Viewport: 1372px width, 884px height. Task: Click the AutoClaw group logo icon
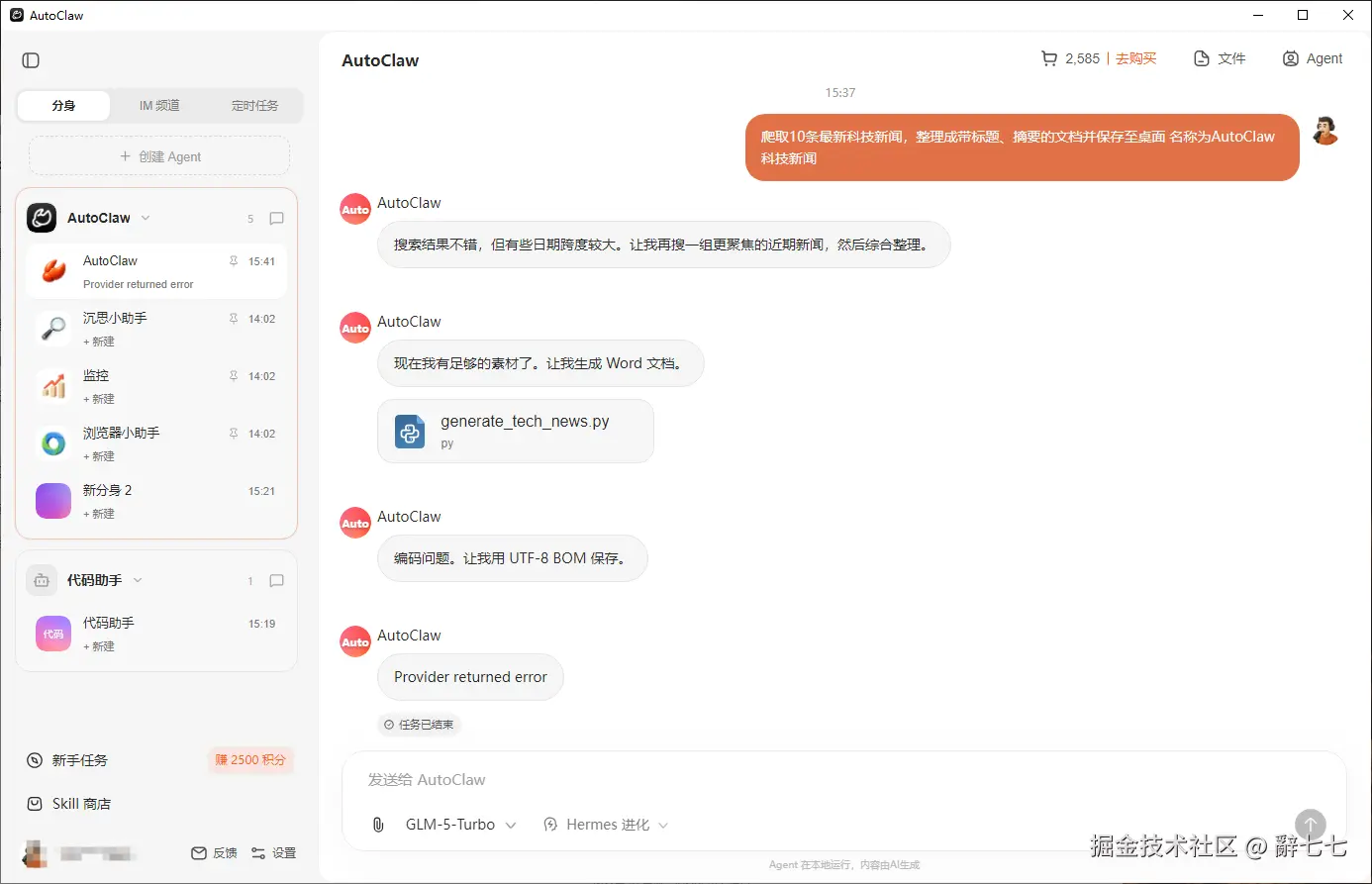42,218
